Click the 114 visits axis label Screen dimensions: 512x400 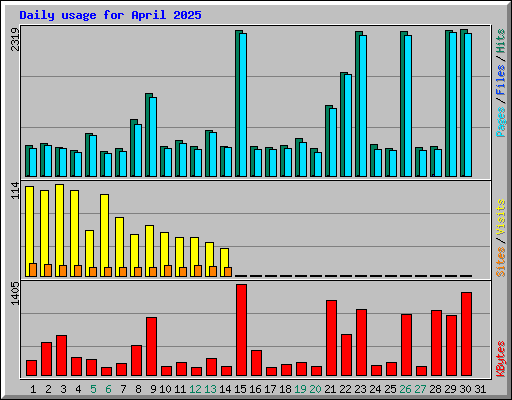pos(15,190)
